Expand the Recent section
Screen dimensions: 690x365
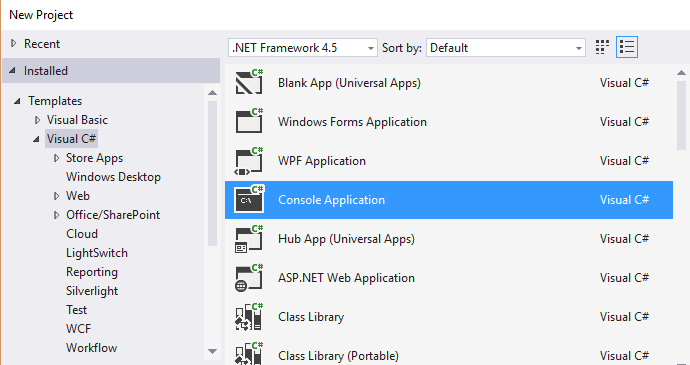14,43
